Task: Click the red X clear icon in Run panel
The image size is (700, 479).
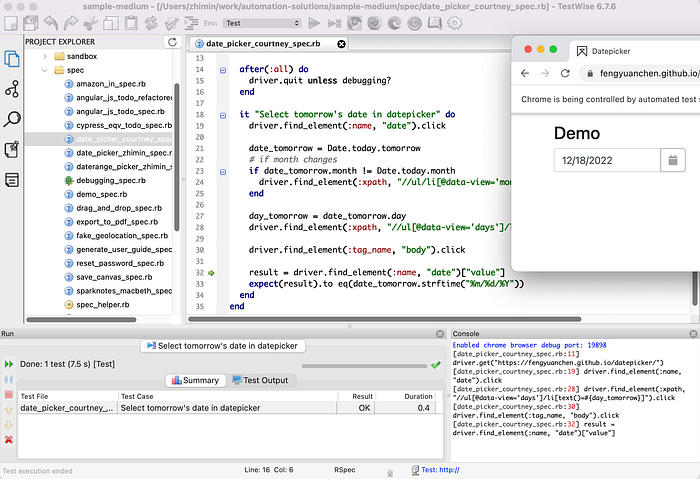Action: pos(8,440)
